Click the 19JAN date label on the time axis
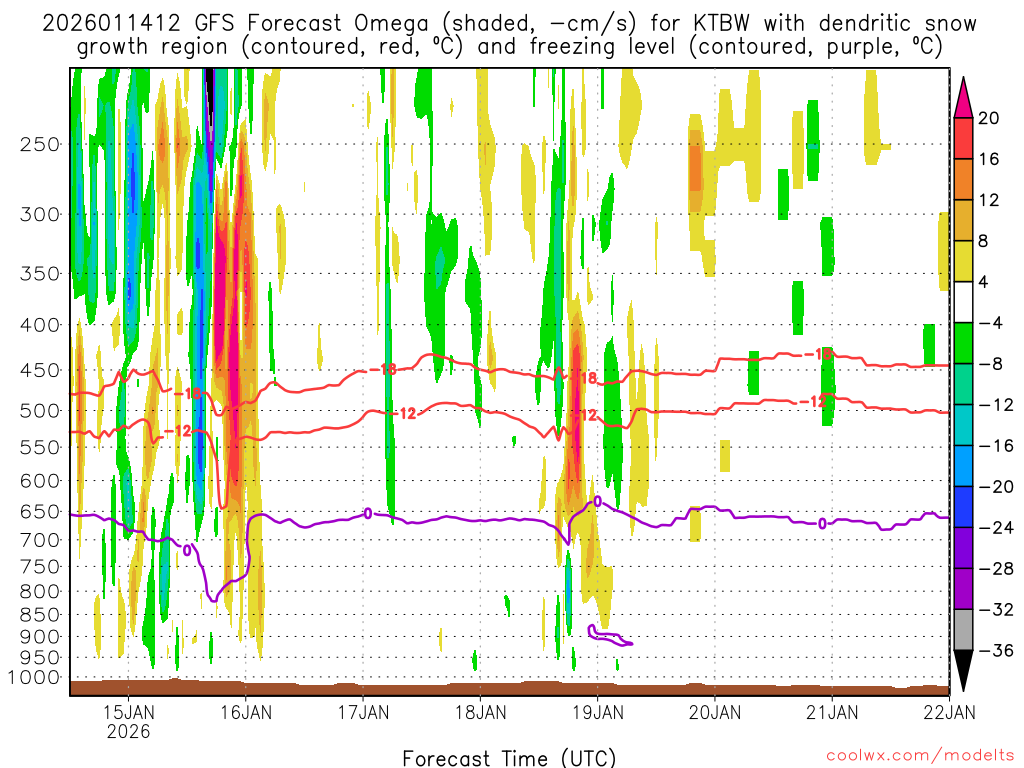Viewport: 1024px width, 768px height. 597,712
